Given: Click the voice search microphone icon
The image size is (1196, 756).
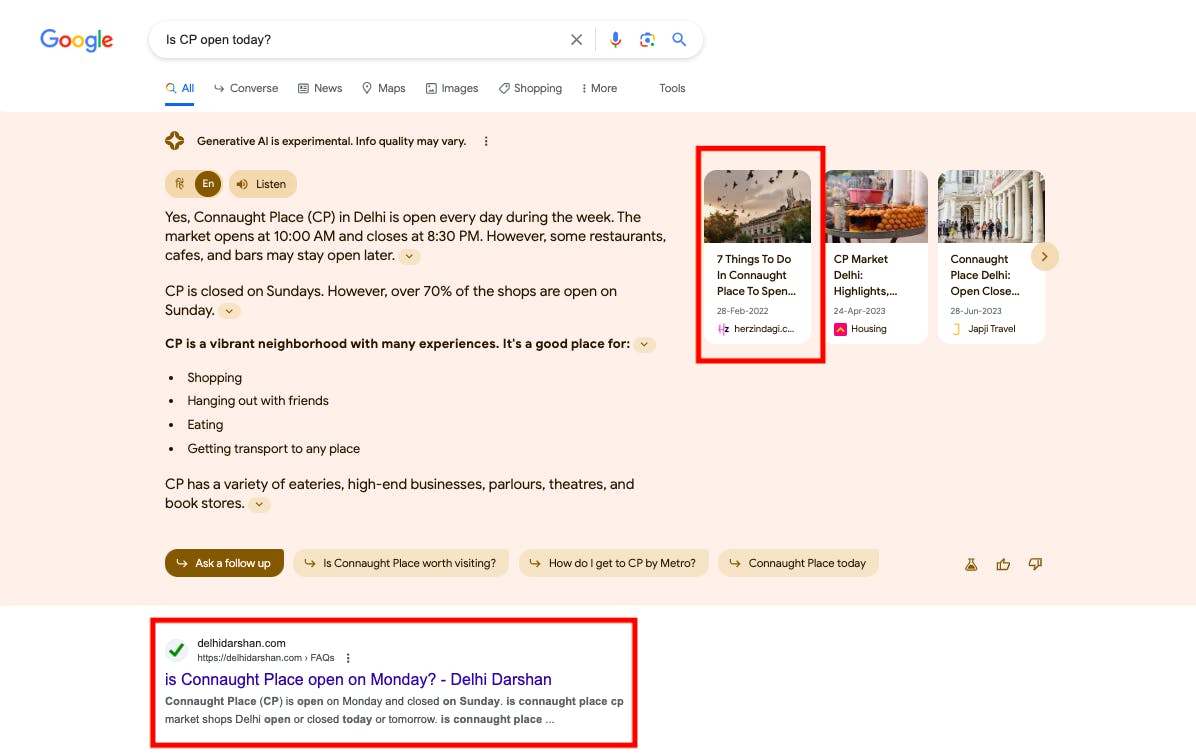Looking at the screenshot, I should tap(615, 40).
